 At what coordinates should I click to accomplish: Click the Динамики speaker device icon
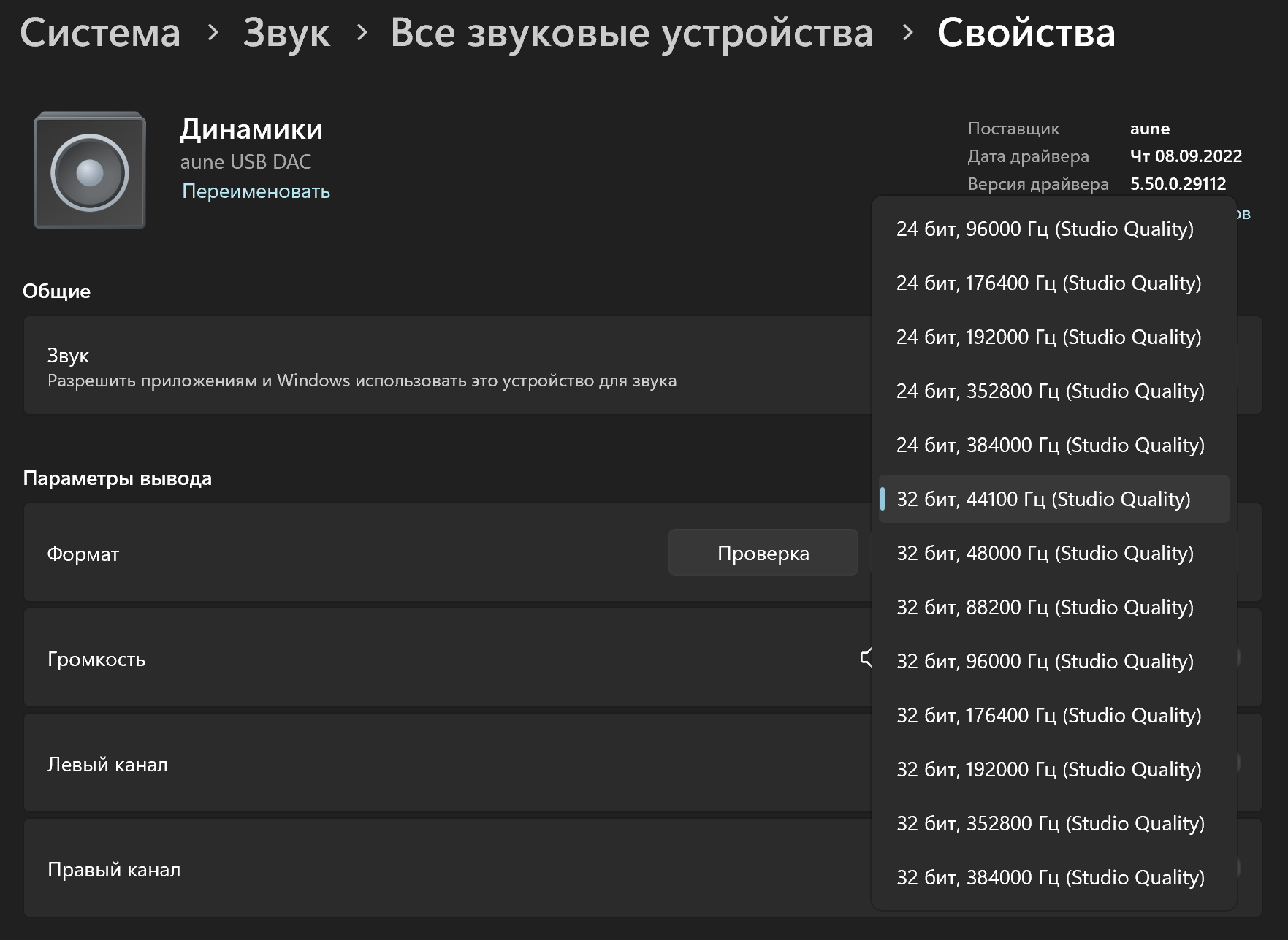pyautogui.click(x=90, y=171)
